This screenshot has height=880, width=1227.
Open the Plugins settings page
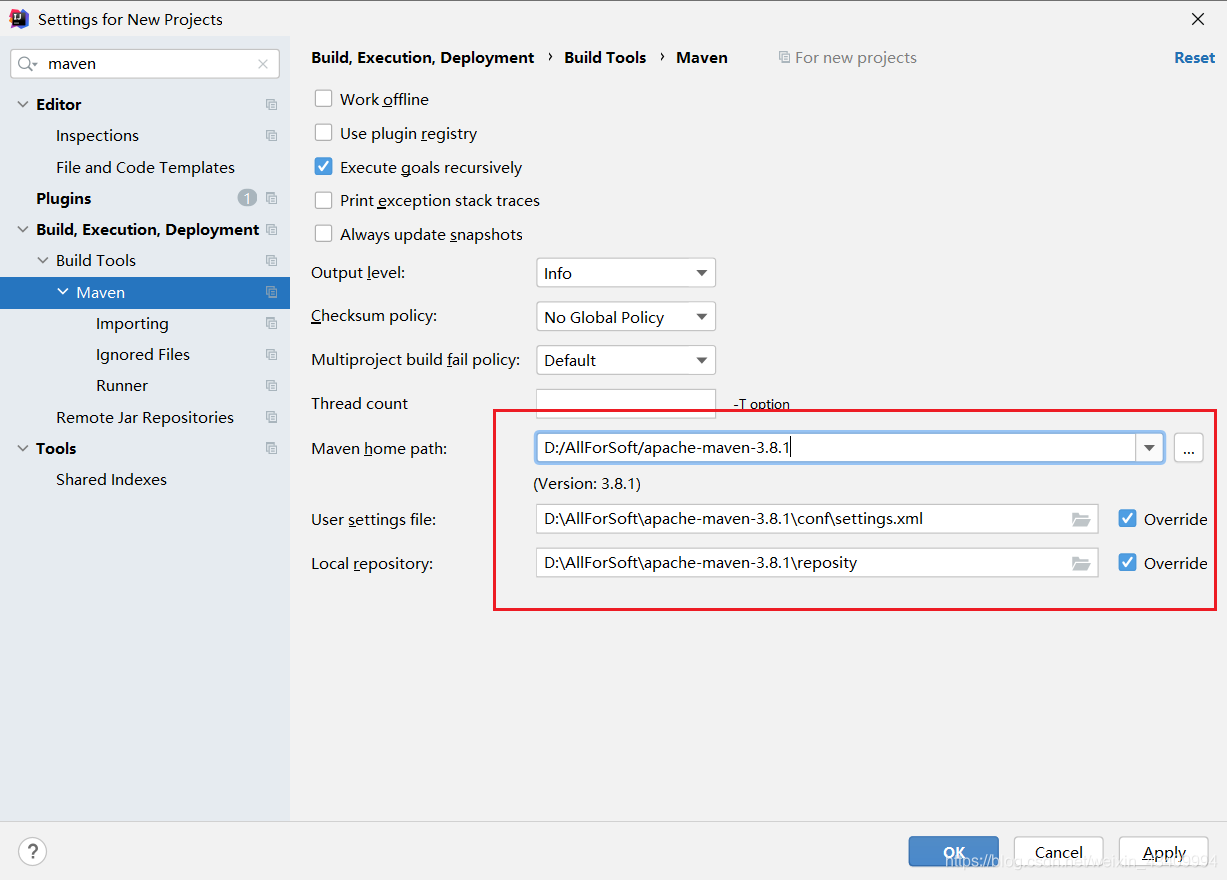point(63,198)
